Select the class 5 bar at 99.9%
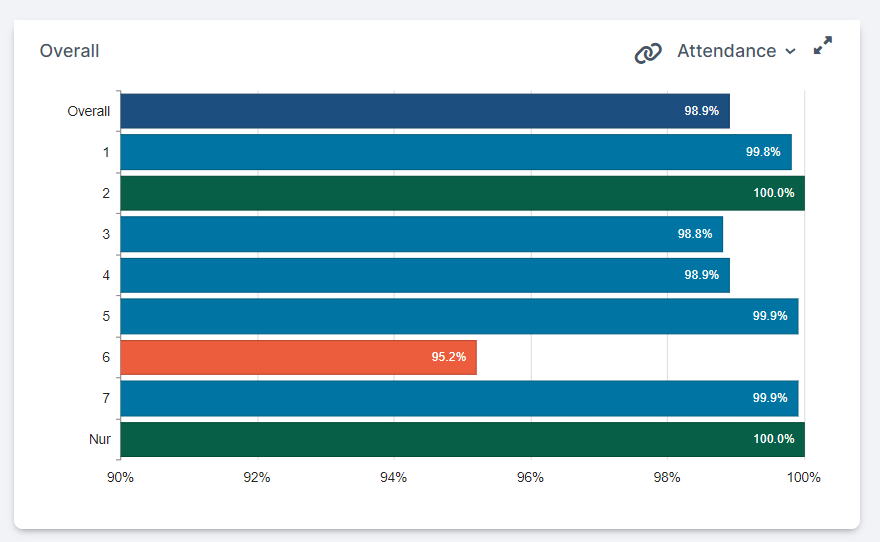Screen dimensions: 880x542 (459, 316)
